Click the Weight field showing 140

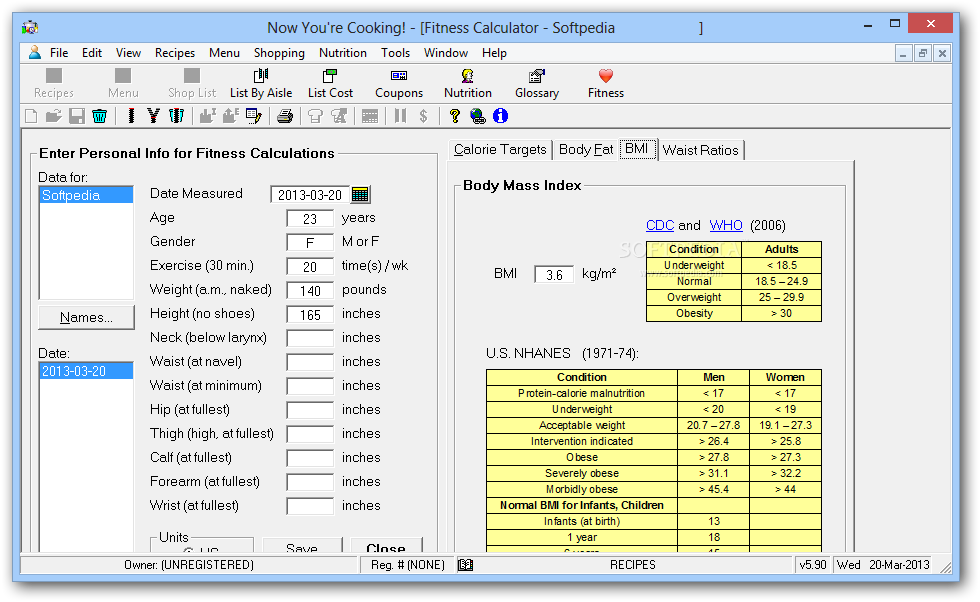pyautogui.click(x=310, y=291)
